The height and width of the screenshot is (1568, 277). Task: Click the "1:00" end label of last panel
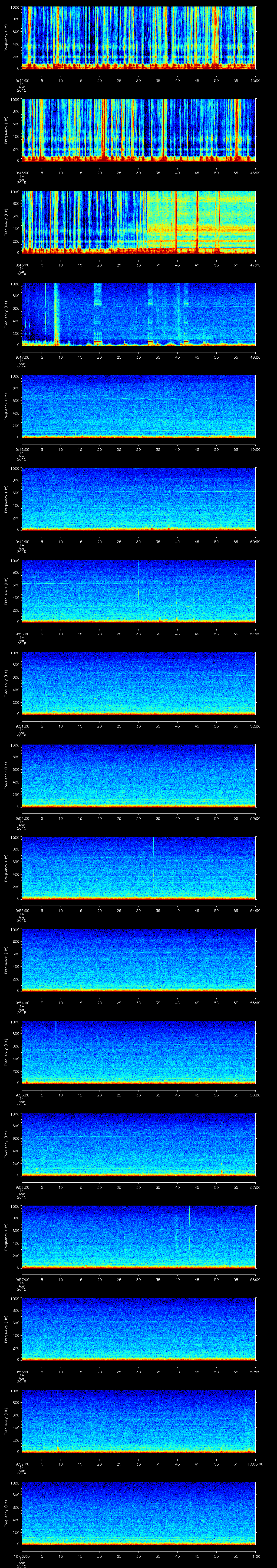[256, 1556]
